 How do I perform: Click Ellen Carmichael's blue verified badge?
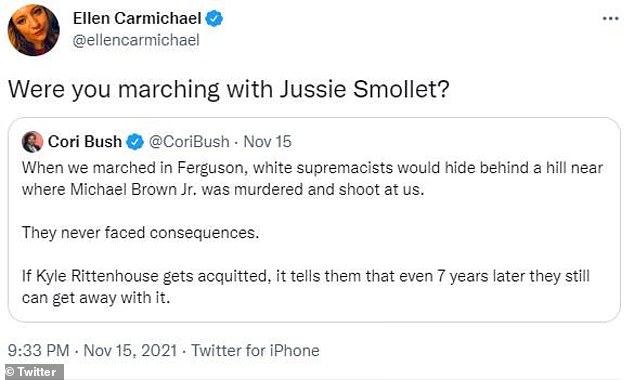pyautogui.click(x=214, y=19)
